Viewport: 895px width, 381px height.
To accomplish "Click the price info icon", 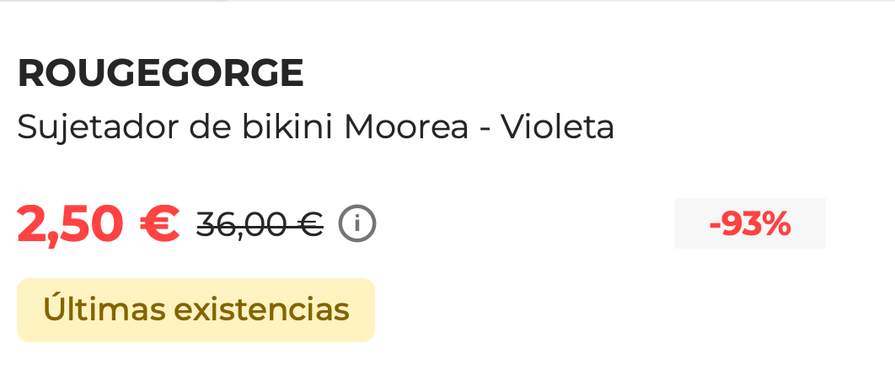I will (357, 223).
